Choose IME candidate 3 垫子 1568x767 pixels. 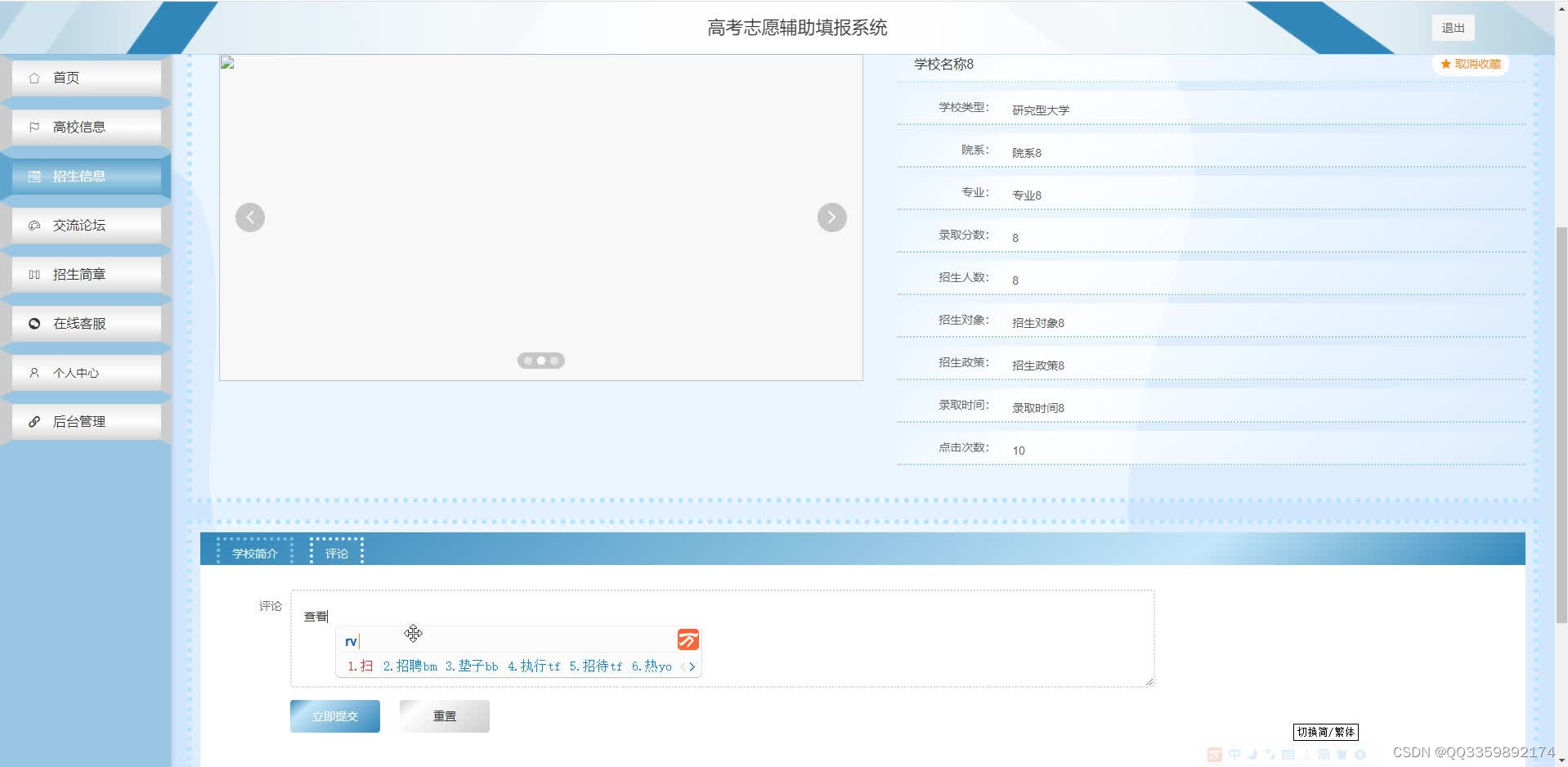tap(472, 666)
